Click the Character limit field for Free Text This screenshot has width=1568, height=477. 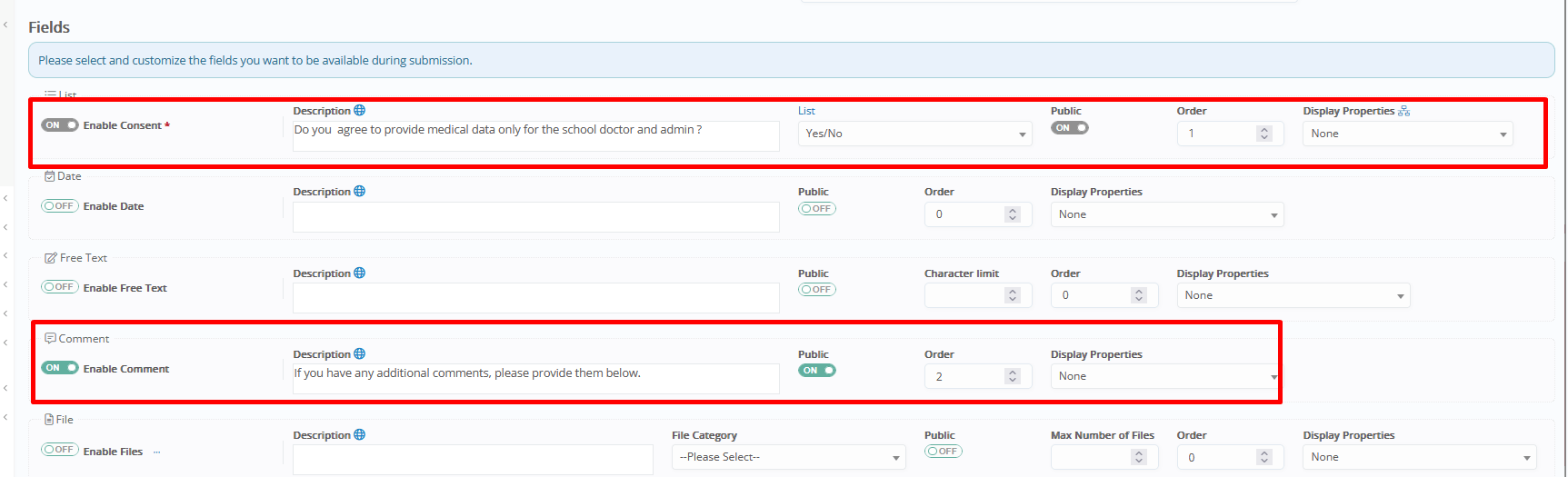point(965,295)
